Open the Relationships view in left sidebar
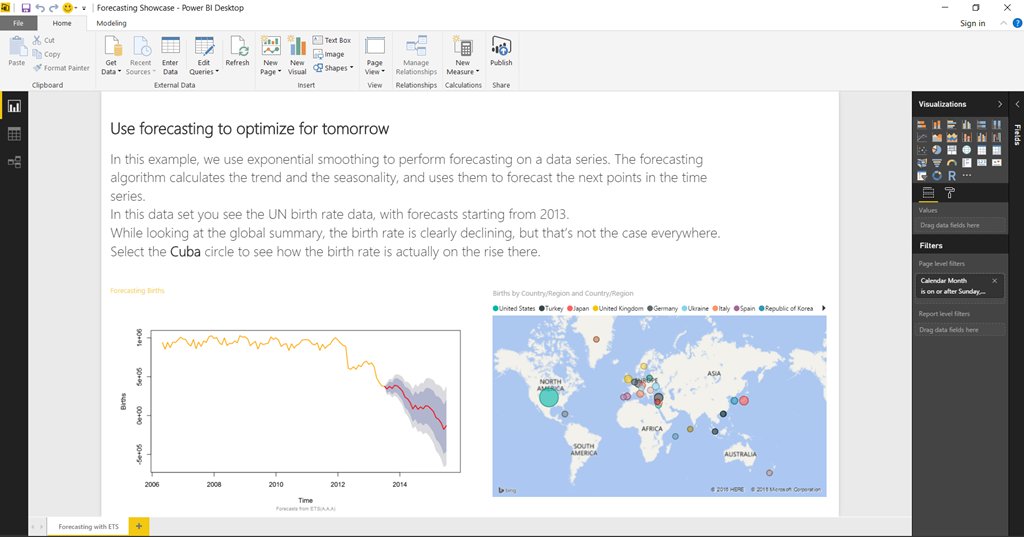This screenshot has width=1024, height=537. tap(14, 162)
